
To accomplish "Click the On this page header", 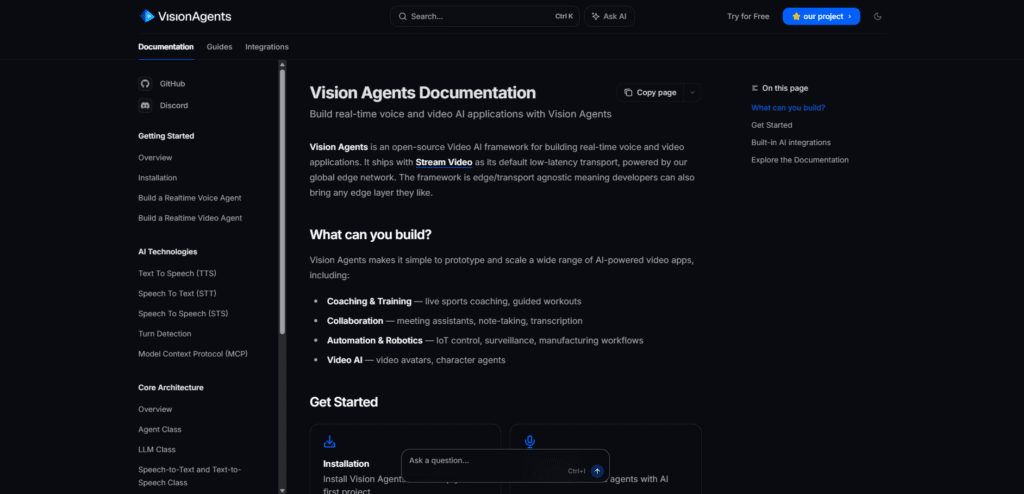I will (780, 88).
